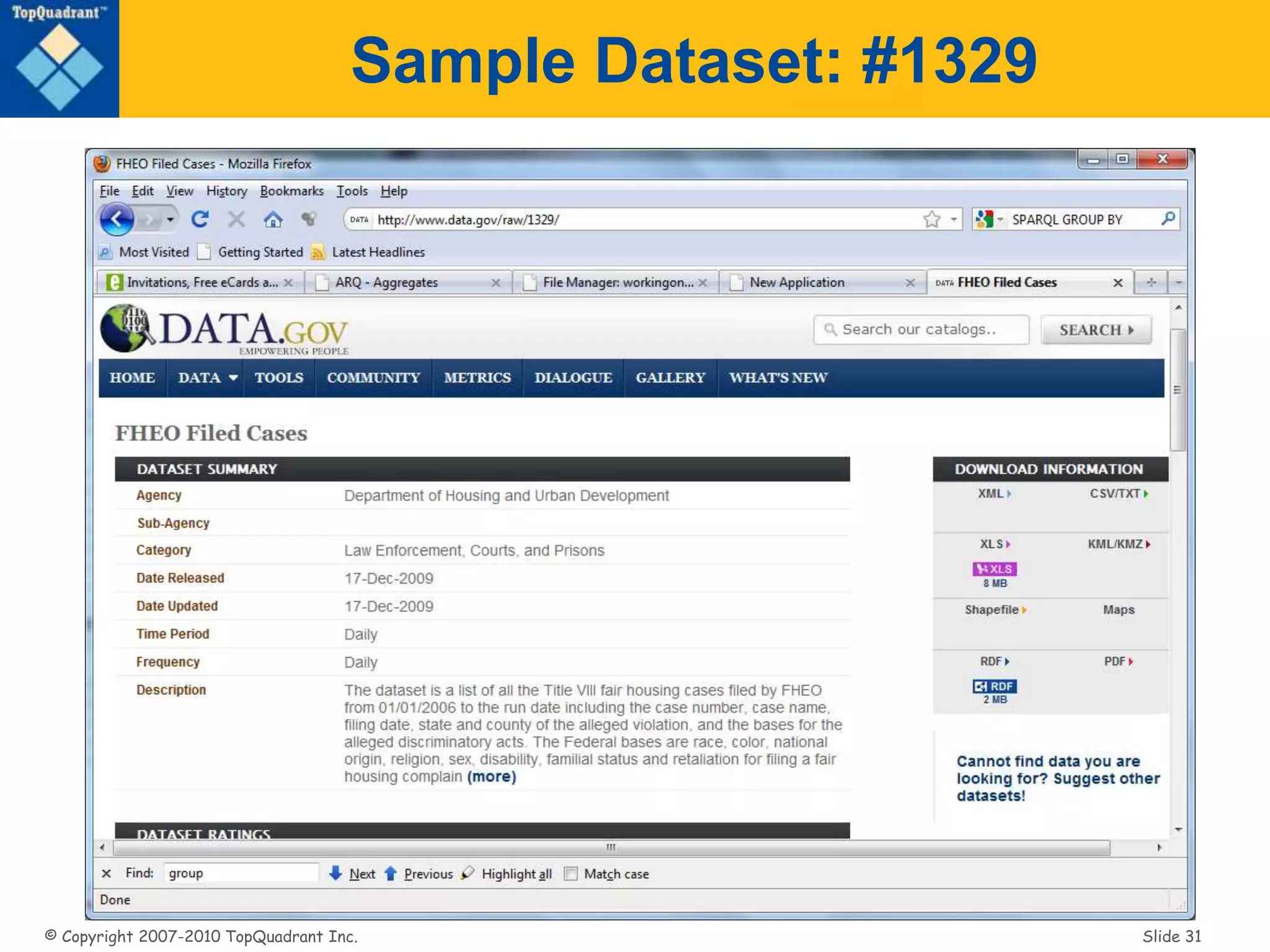Open the back/forward history dropdown arrow

coord(170,219)
